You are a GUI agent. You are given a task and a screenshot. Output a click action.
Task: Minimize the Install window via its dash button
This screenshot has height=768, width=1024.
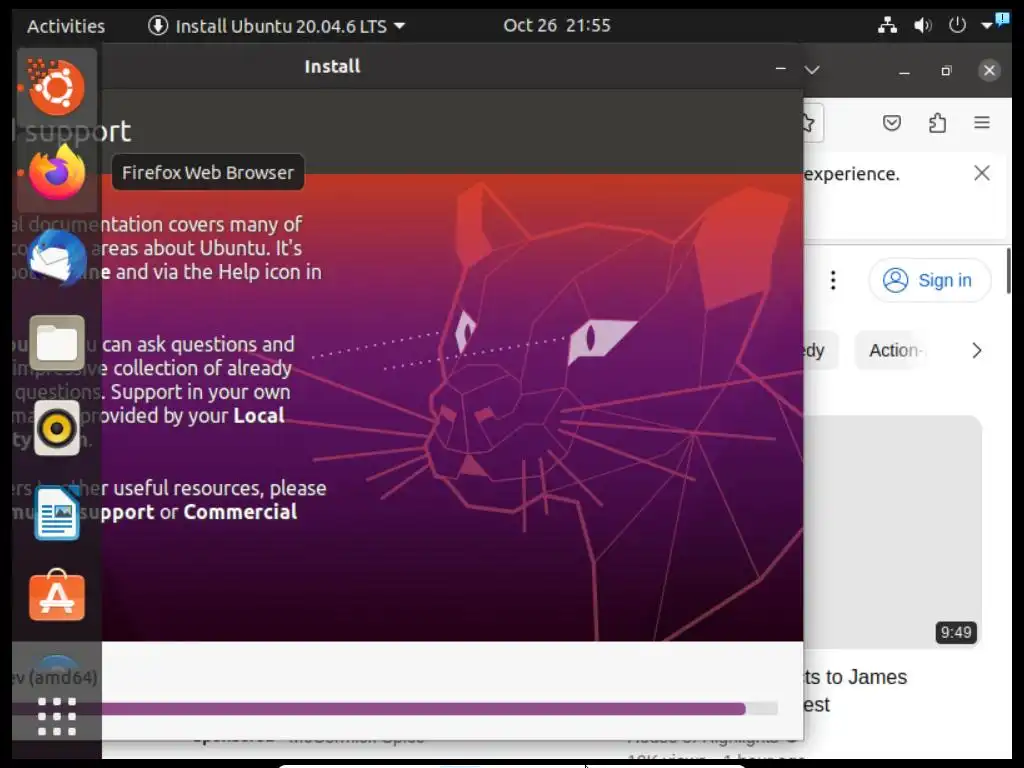click(x=780, y=68)
